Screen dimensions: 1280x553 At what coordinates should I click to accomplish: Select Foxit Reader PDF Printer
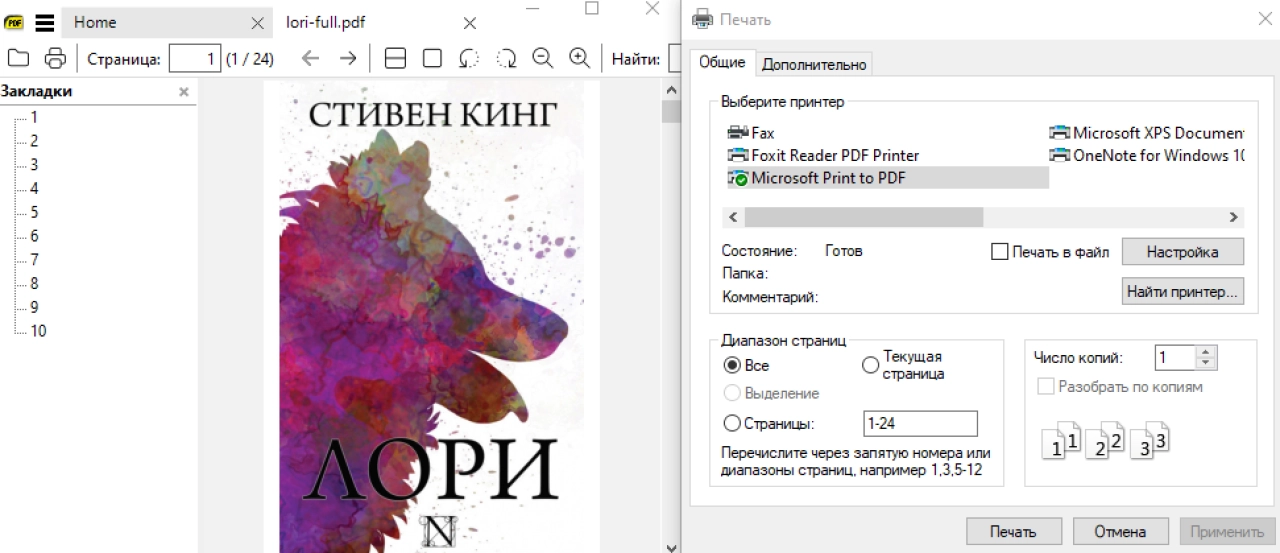[x=823, y=155]
